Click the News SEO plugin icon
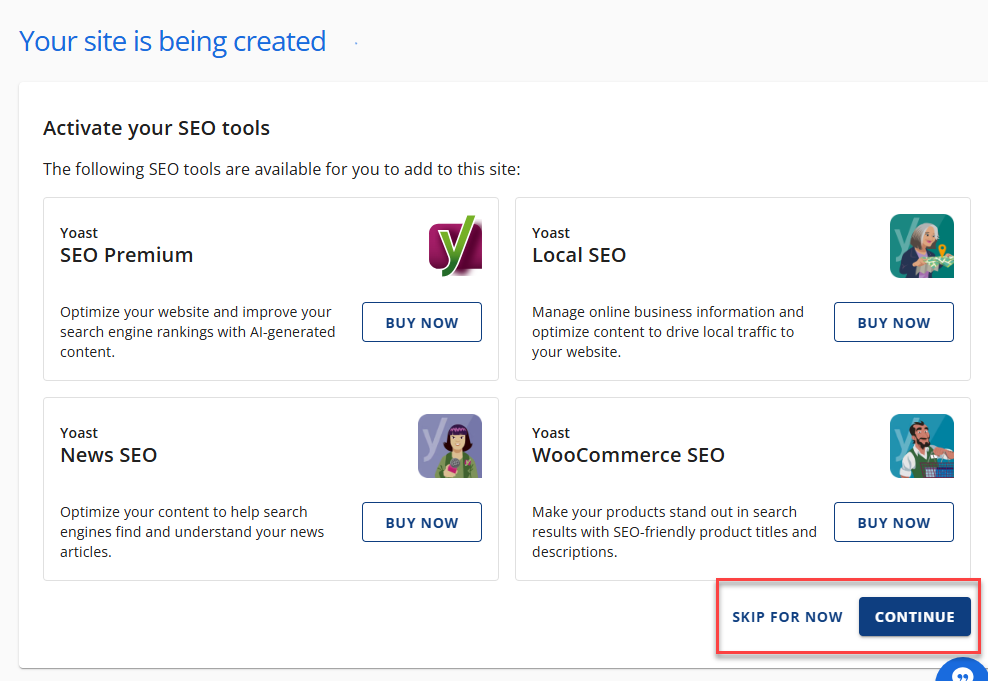Image resolution: width=988 pixels, height=681 pixels. coord(449,446)
